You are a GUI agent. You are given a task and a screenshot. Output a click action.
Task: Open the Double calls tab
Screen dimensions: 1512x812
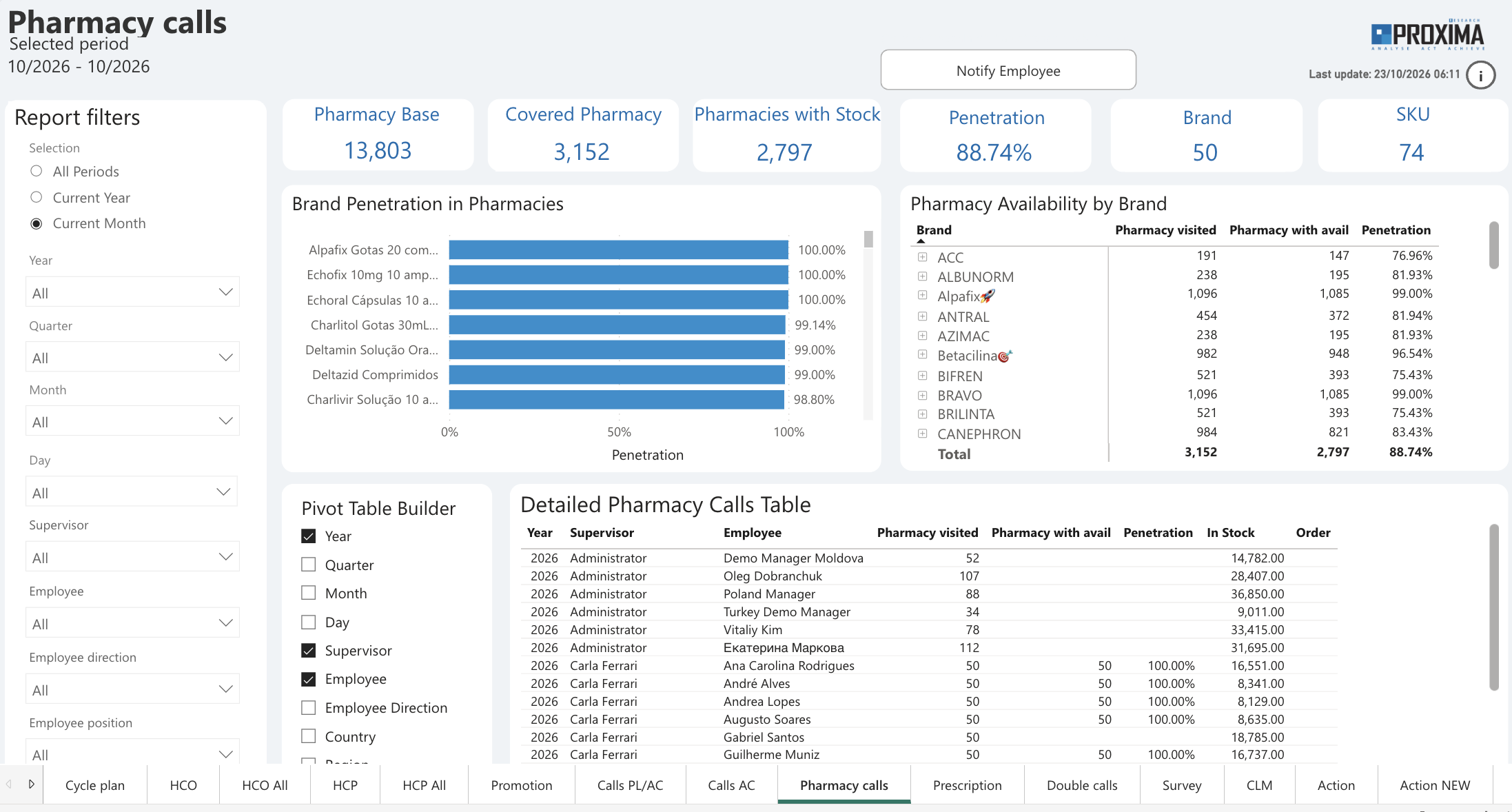click(x=1082, y=785)
